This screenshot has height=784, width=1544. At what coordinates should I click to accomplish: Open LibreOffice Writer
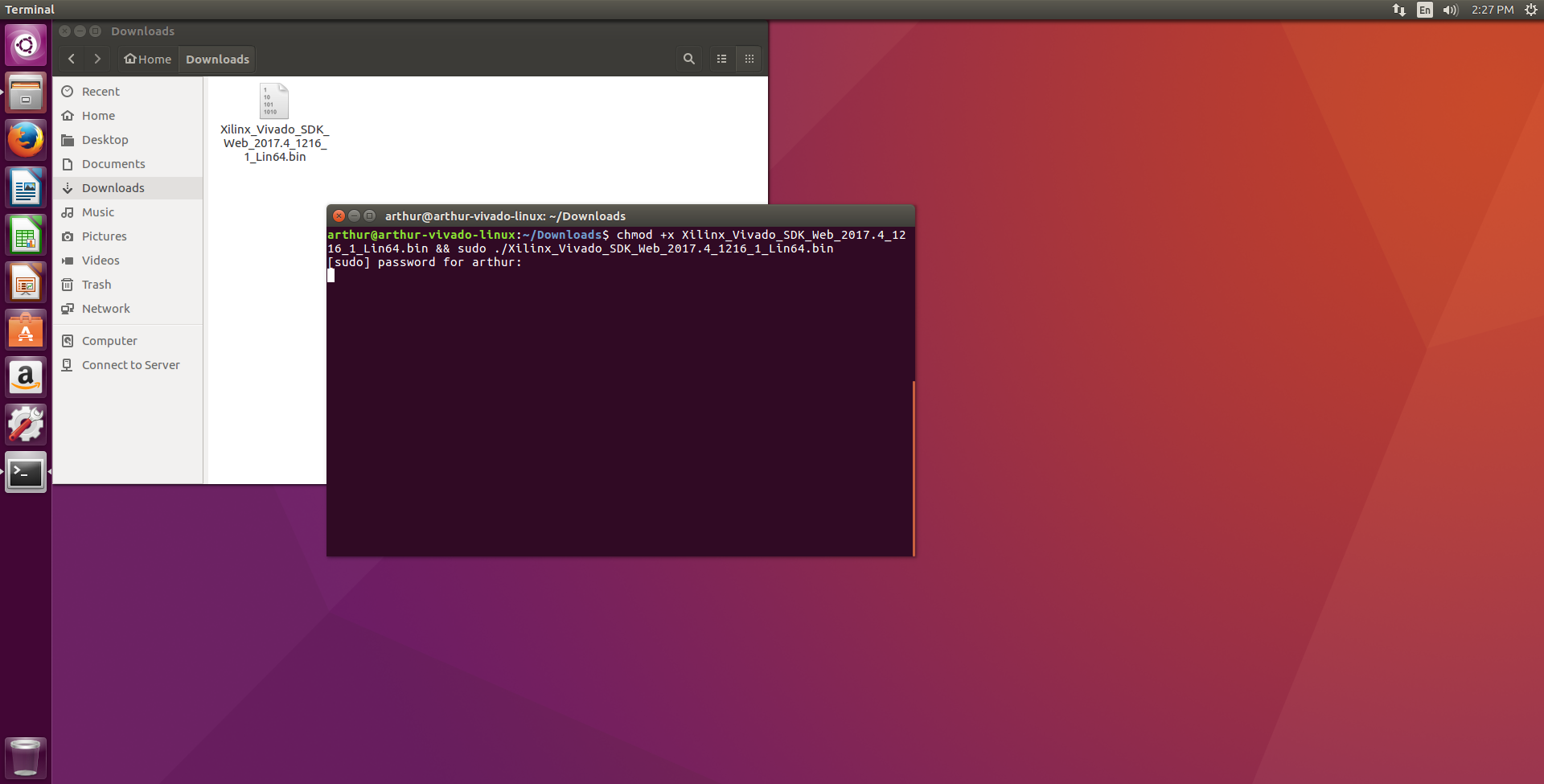pos(26,187)
